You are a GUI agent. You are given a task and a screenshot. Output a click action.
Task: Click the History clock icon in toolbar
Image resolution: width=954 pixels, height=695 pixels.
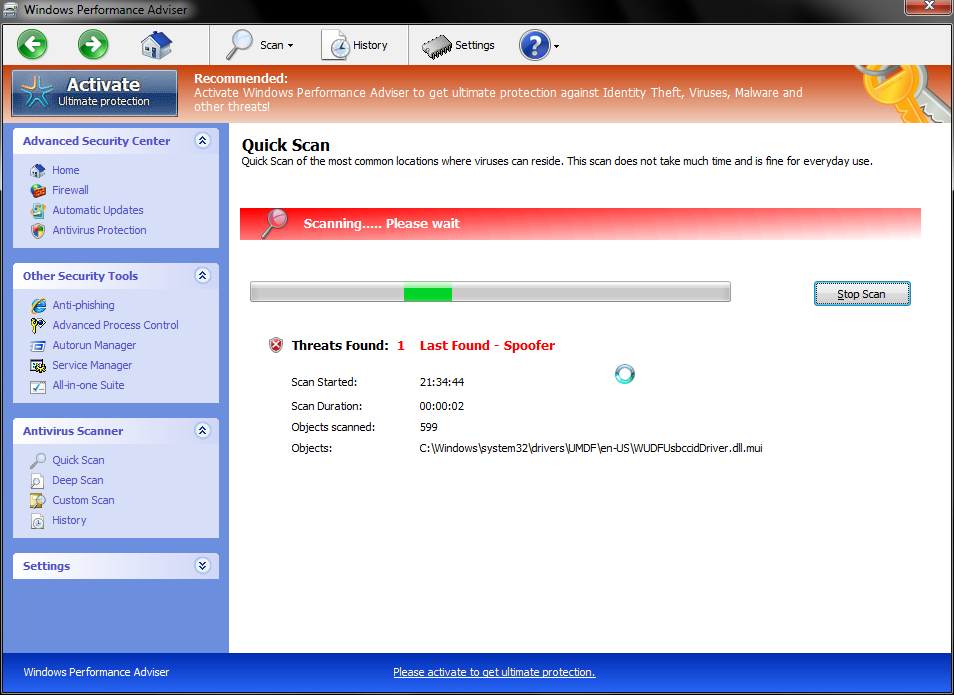point(335,44)
